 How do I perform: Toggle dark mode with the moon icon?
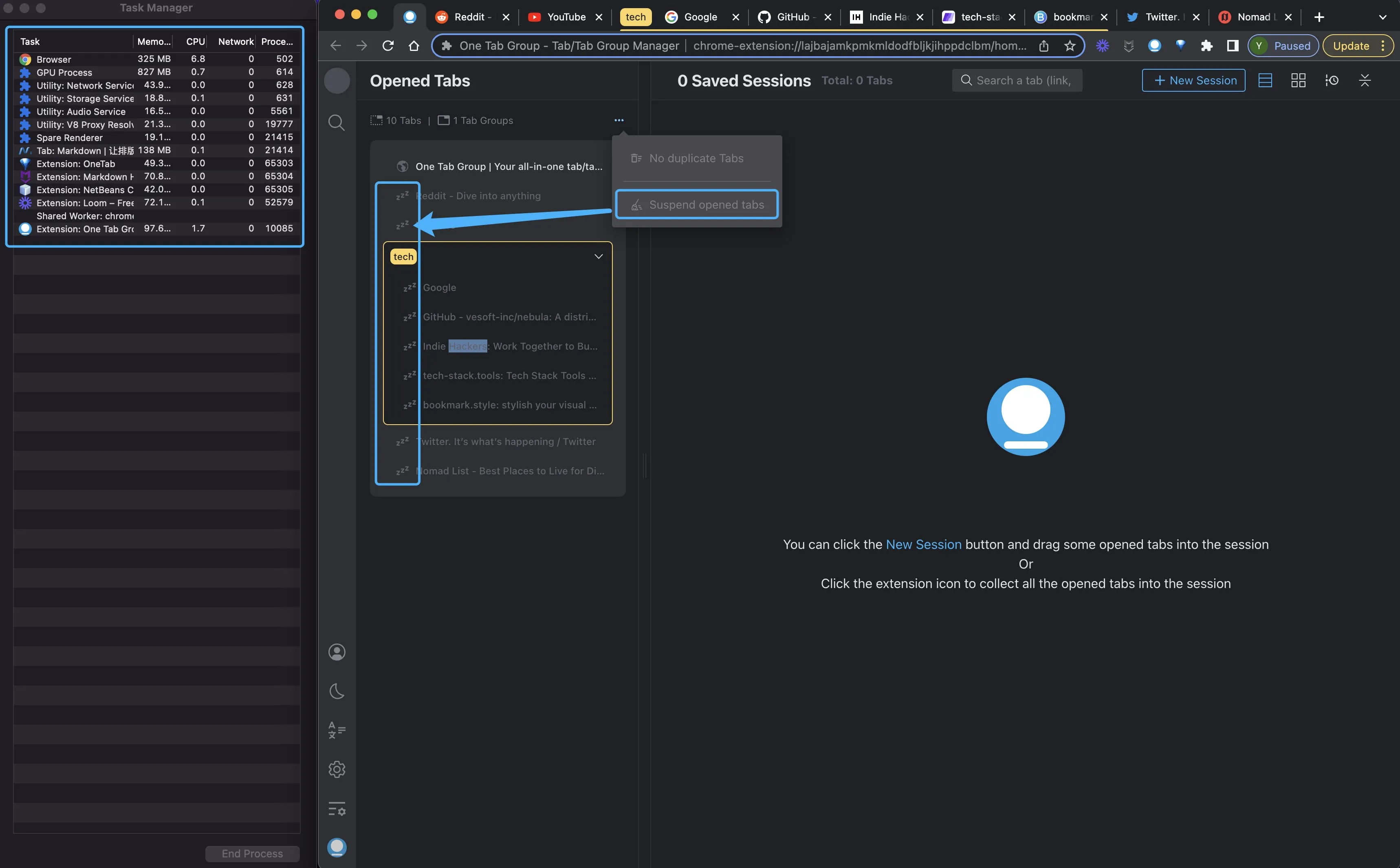click(x=337, y=691)
